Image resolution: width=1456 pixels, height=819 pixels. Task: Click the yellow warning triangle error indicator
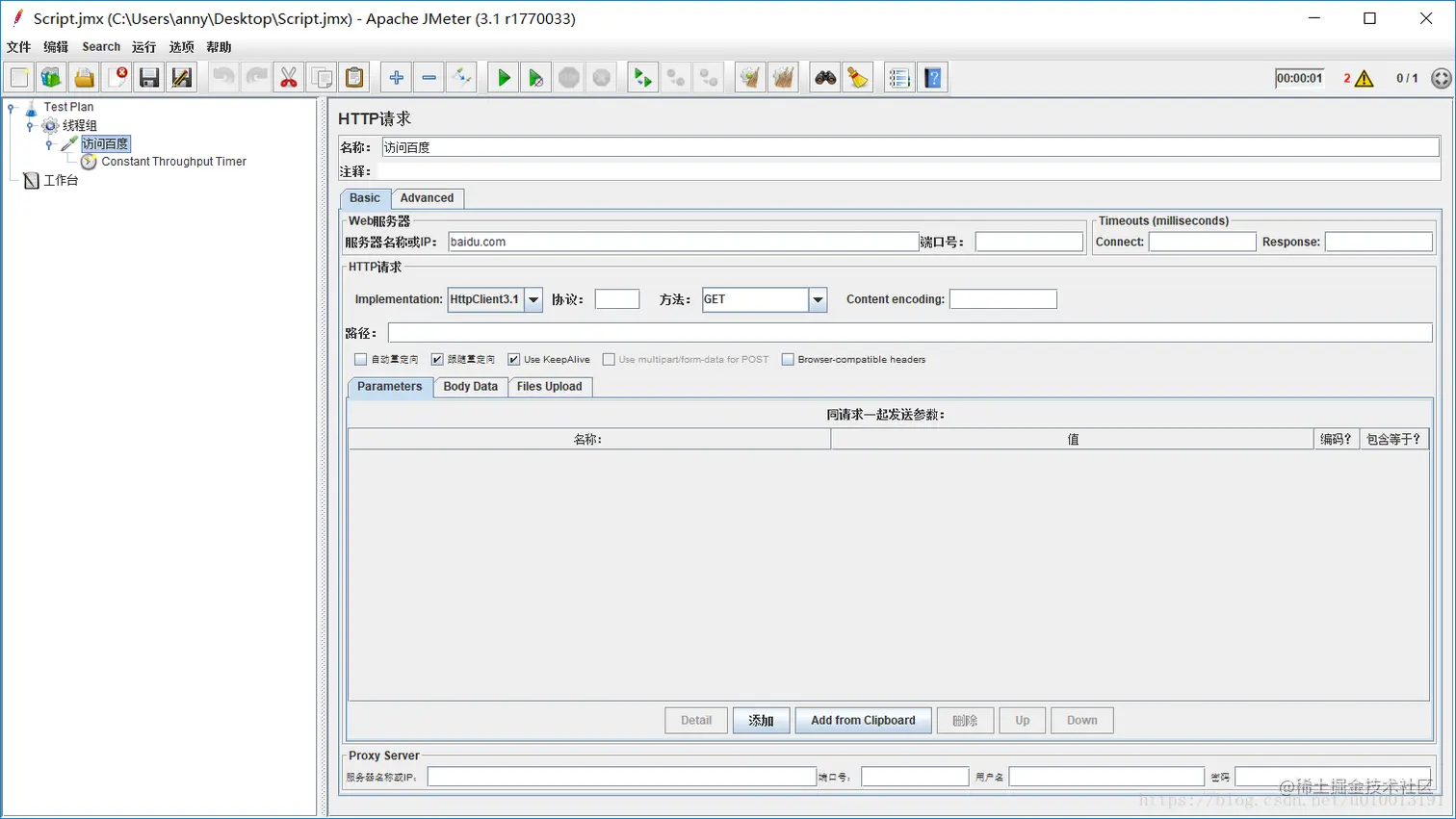(1364, 79)
